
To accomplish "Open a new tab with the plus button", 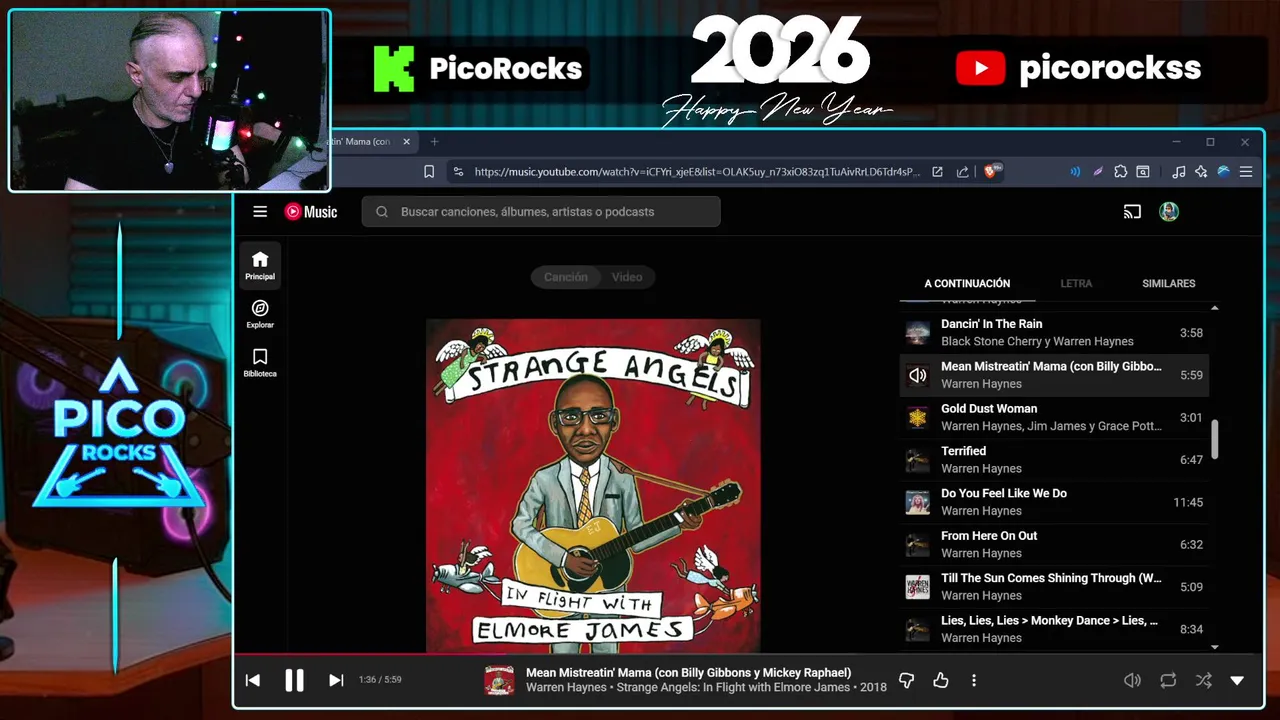I will (x=434, y=142).
